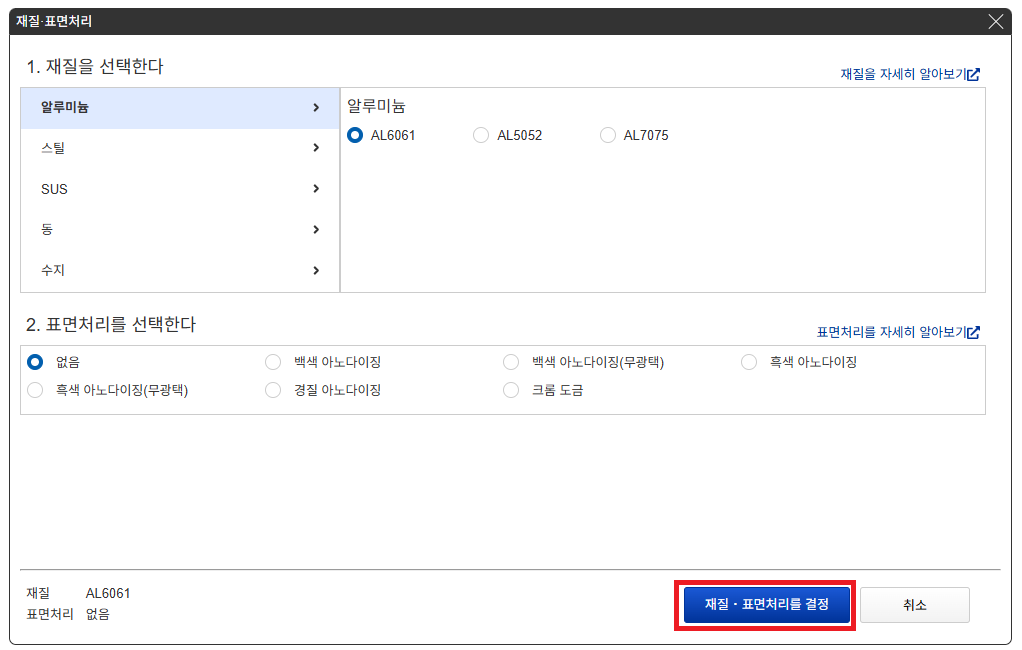Click external link icon beside 재질을 자세히 알아보기
The width and height of the screenshot is (1022, 650).
pos(973,75)
